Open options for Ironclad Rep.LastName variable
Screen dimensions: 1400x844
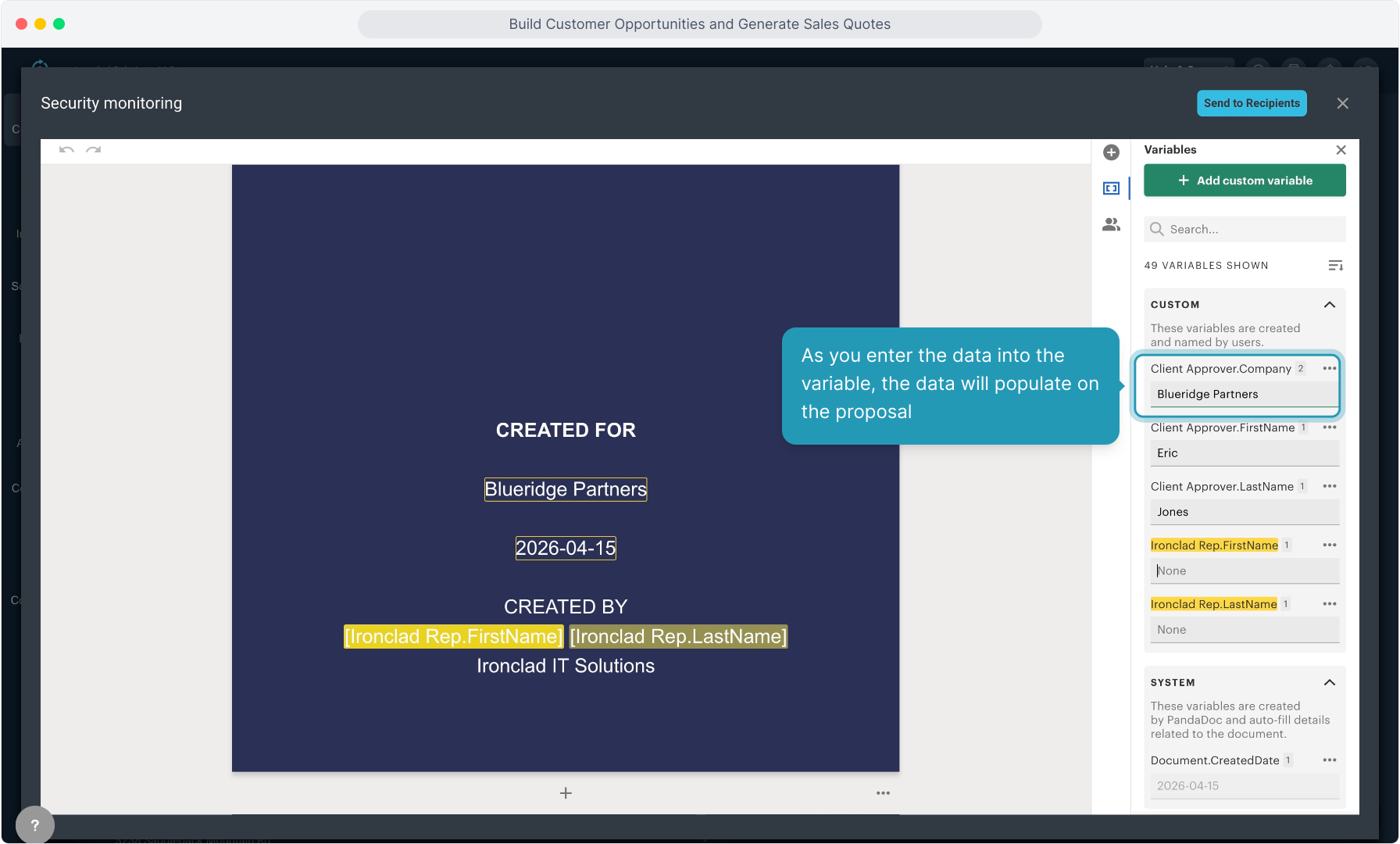1330,604
